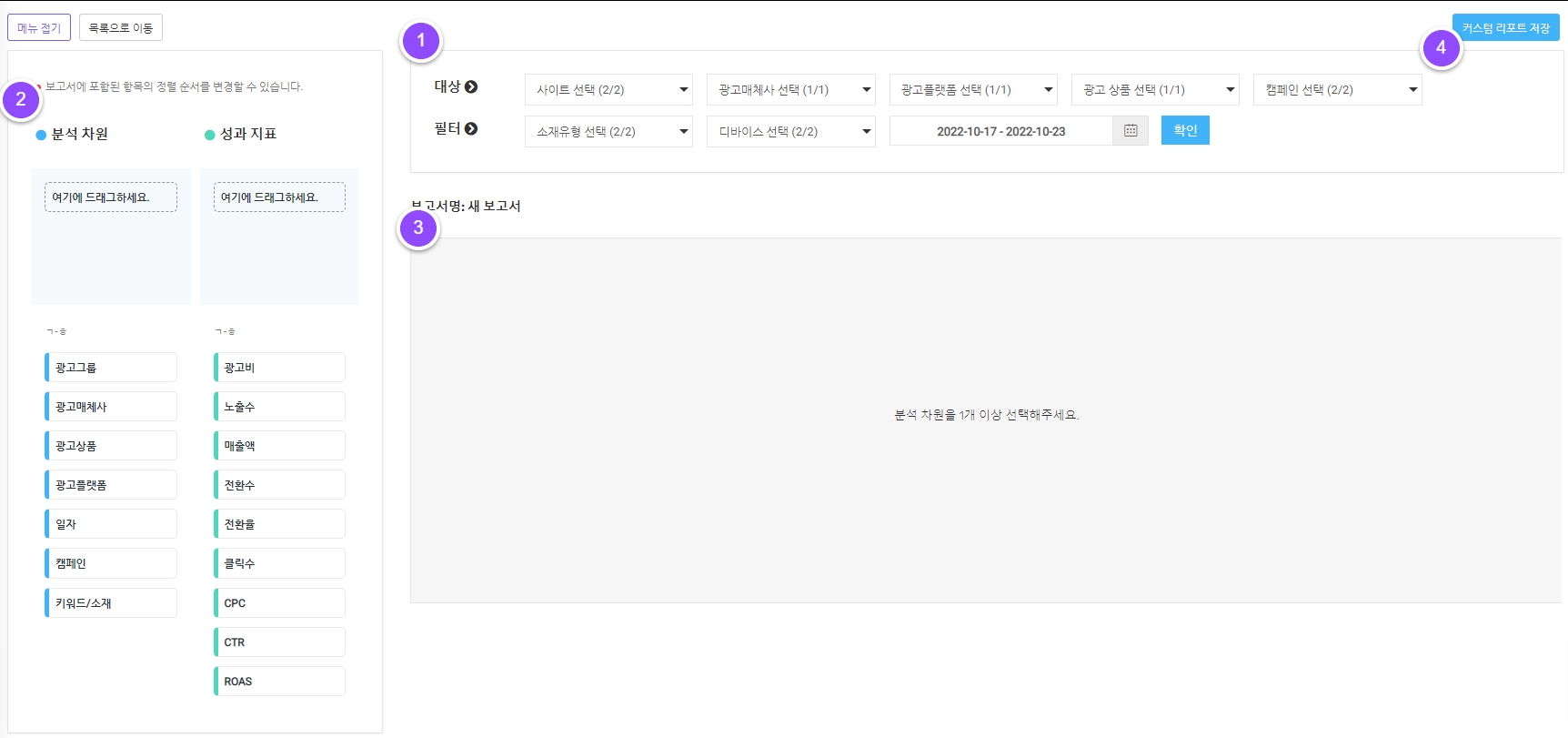Click the purple number 4 badge

click(x=1441, y=47)
